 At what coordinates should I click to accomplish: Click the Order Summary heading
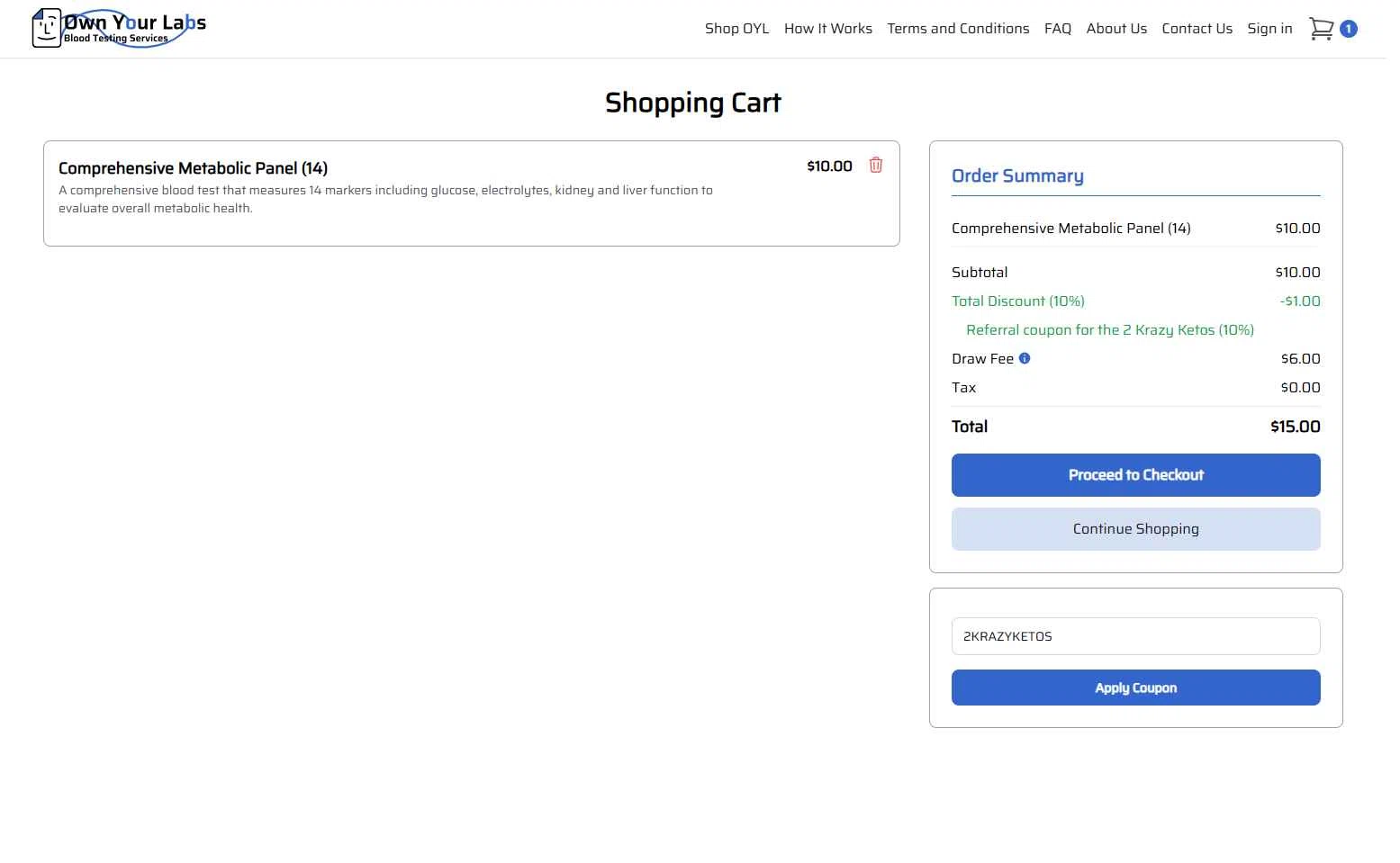click(1017, 175)
